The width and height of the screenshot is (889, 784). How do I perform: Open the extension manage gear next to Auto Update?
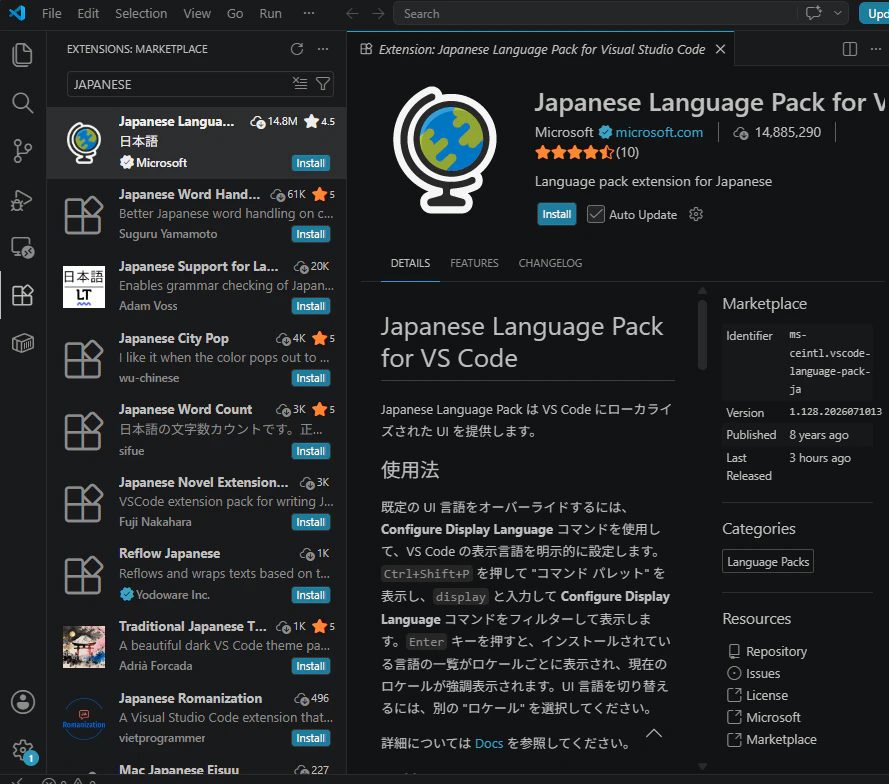(x=696, y=214)
